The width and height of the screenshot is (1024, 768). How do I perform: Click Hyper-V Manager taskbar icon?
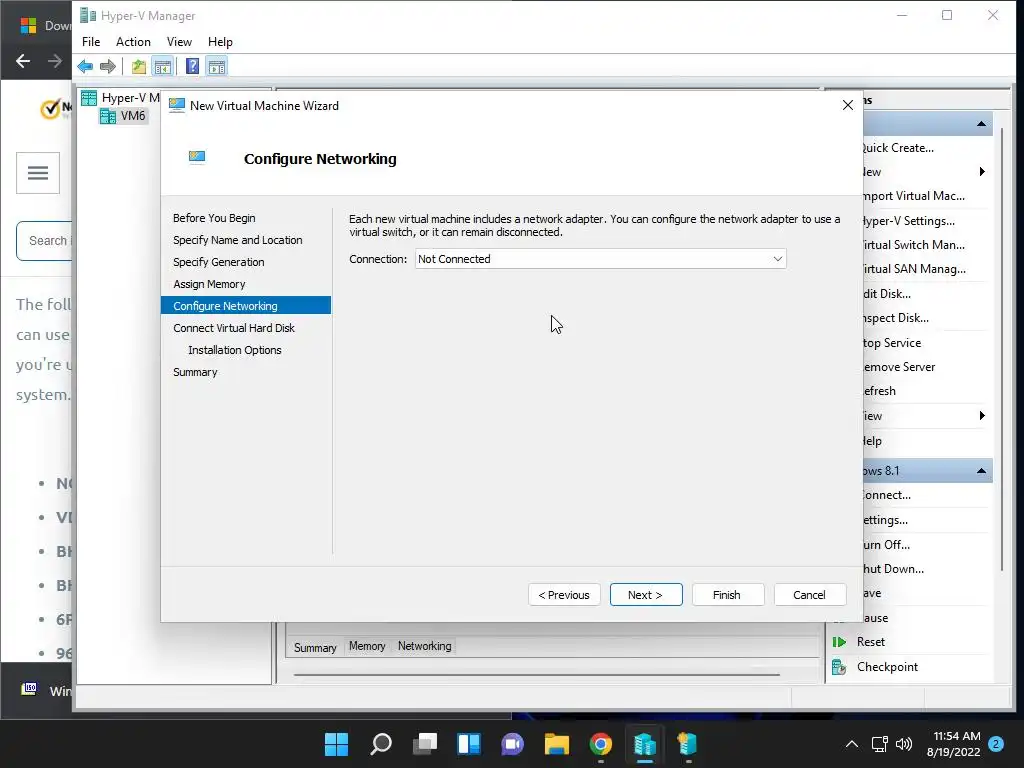pyautogui.click(x=645, y=744)
